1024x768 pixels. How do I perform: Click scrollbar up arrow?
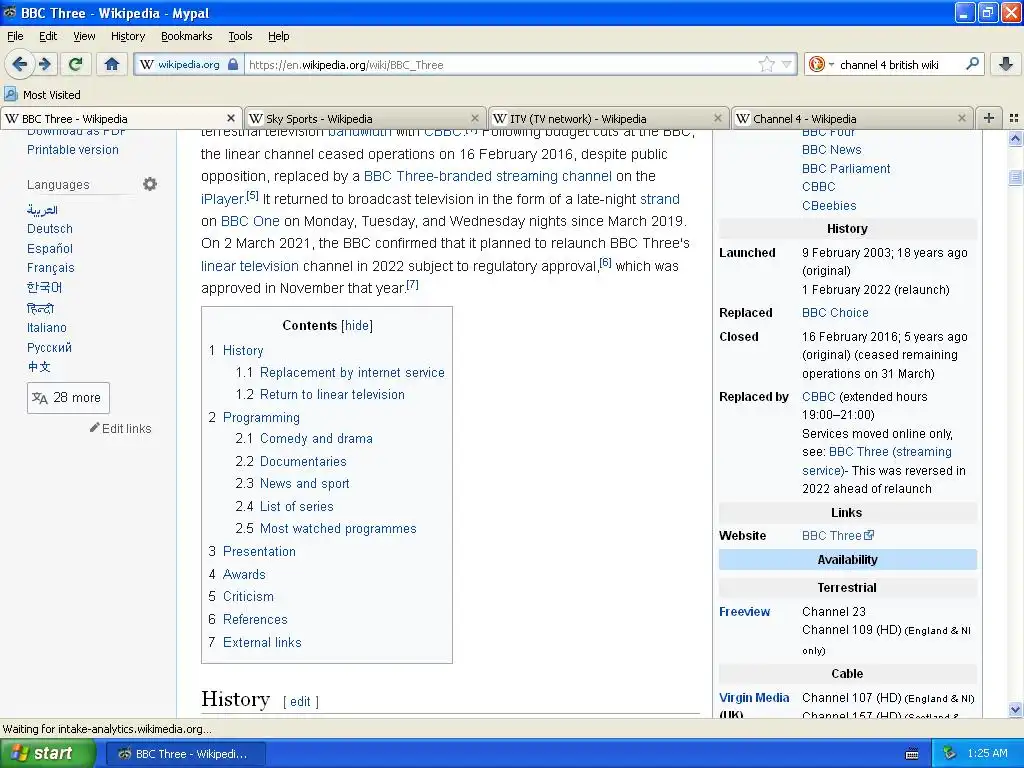click(x=1015, y=138)
